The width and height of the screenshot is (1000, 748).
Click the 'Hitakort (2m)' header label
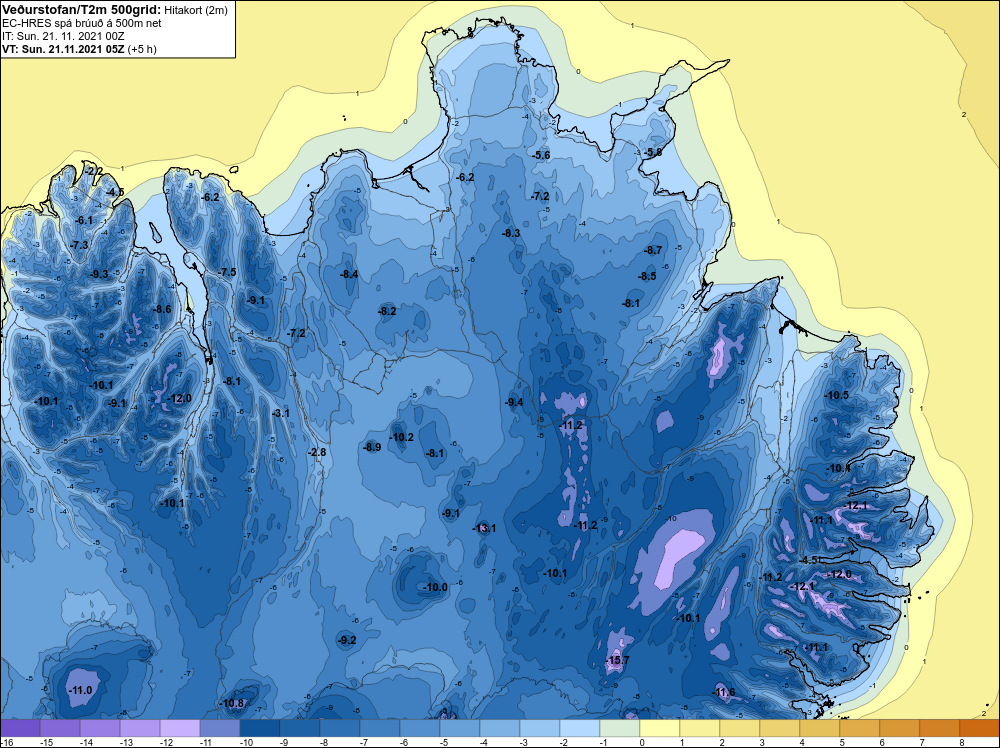[x=196, y=10]
